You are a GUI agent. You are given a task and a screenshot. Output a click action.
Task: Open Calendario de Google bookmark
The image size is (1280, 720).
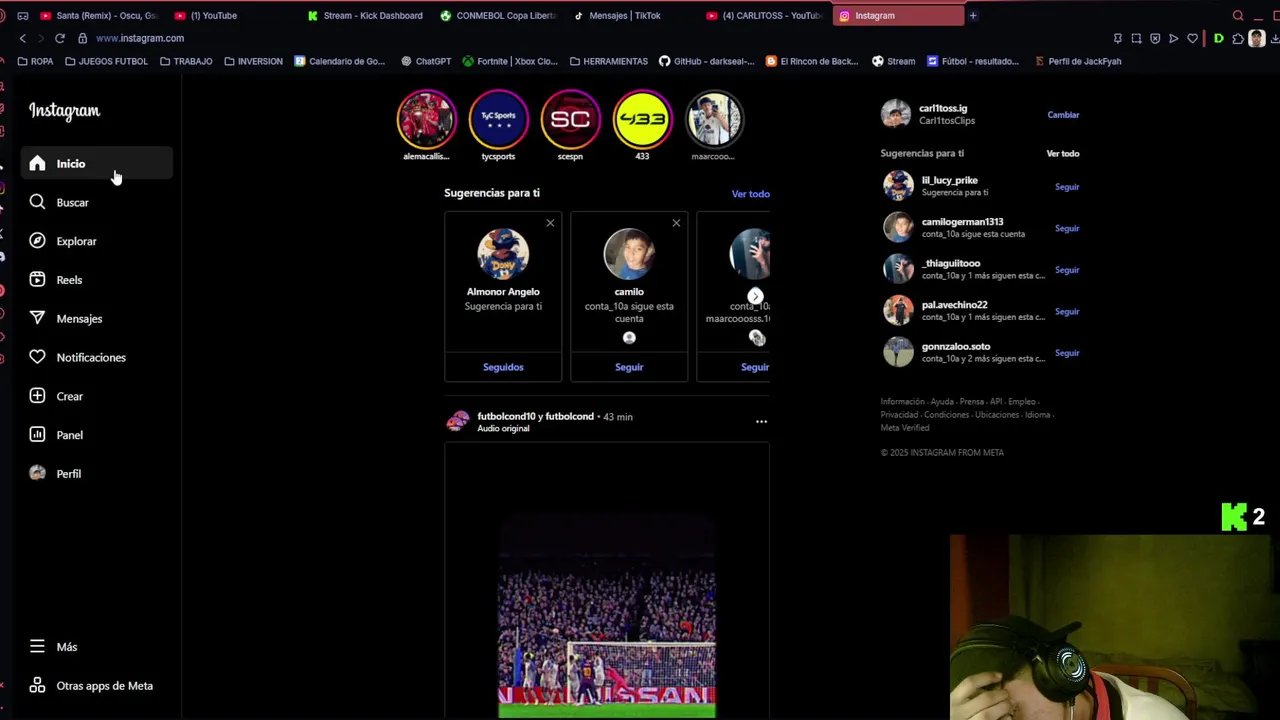pyautogui.click(x=339, y=61)
